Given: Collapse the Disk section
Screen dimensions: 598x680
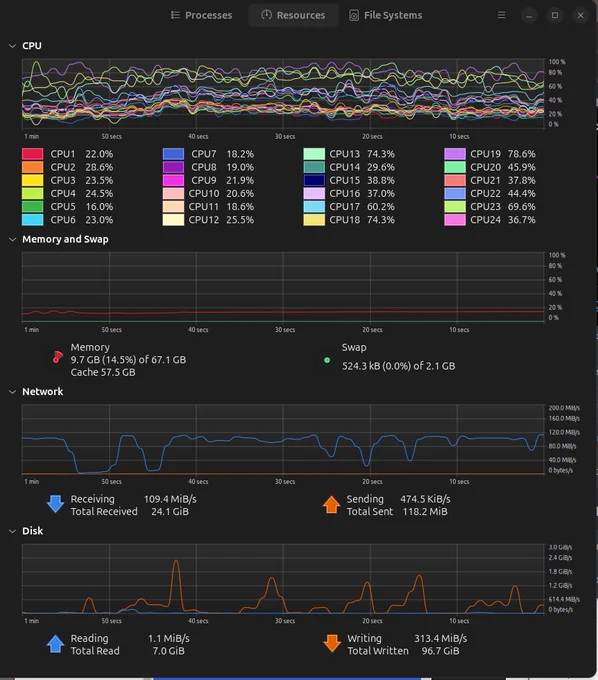Looking at the screenshot, I should pyautogui.click(x=13, y=531).
